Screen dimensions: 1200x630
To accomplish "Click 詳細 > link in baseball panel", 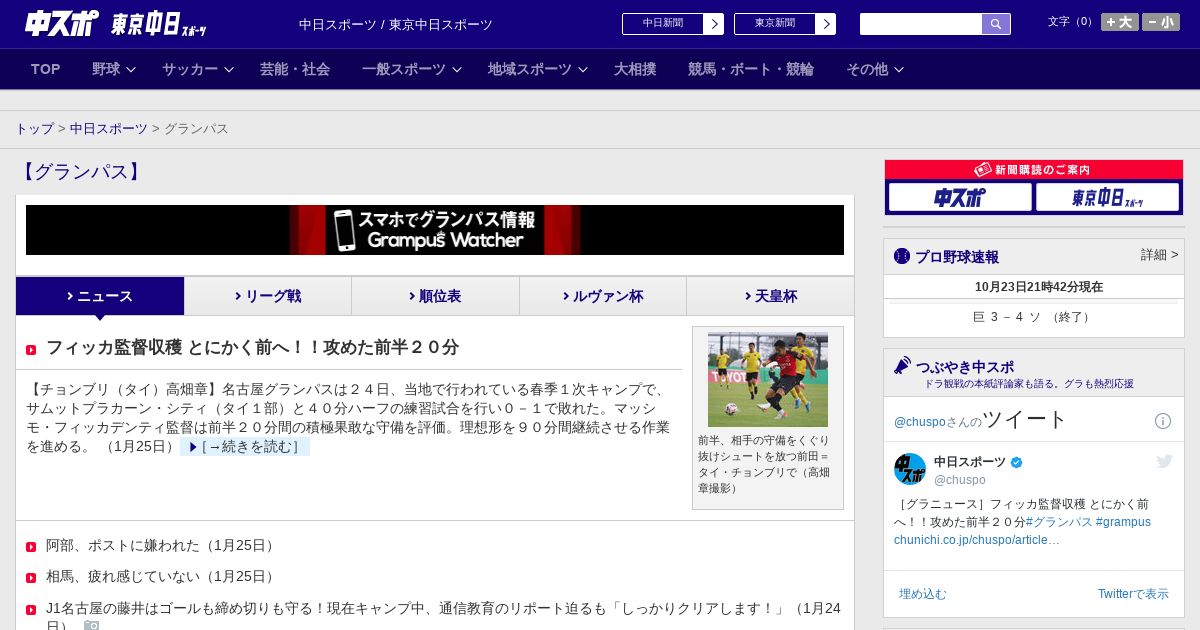I will (1159, 255).
